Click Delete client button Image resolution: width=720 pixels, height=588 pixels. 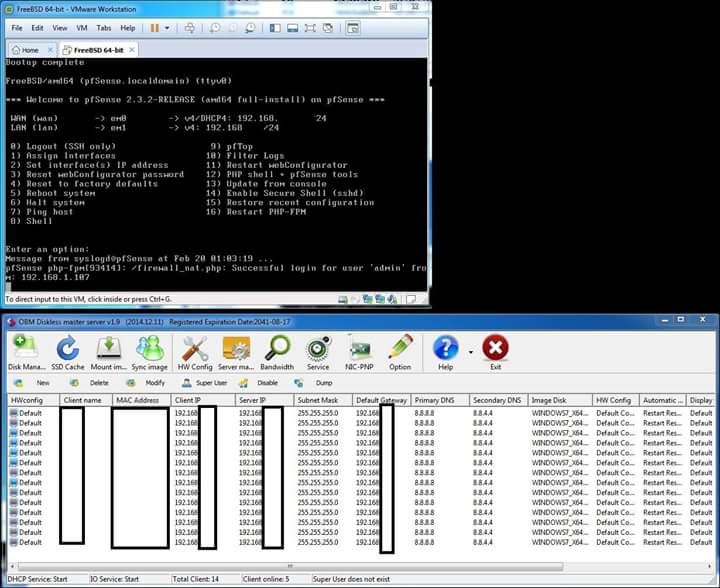[90, 383]
